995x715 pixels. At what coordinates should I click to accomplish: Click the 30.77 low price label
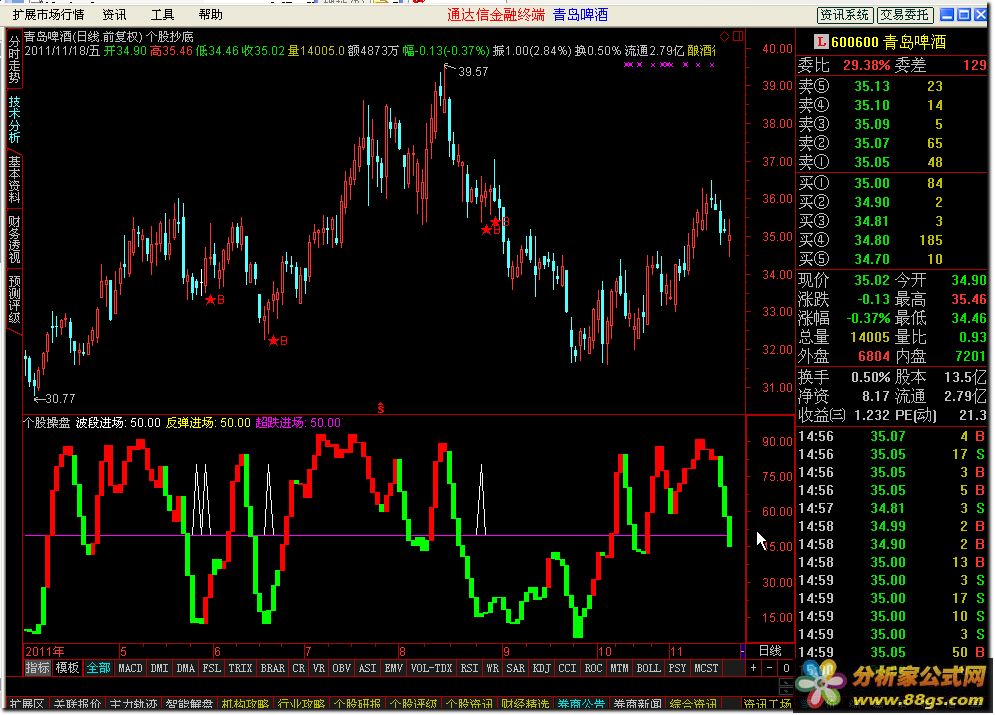60,398
